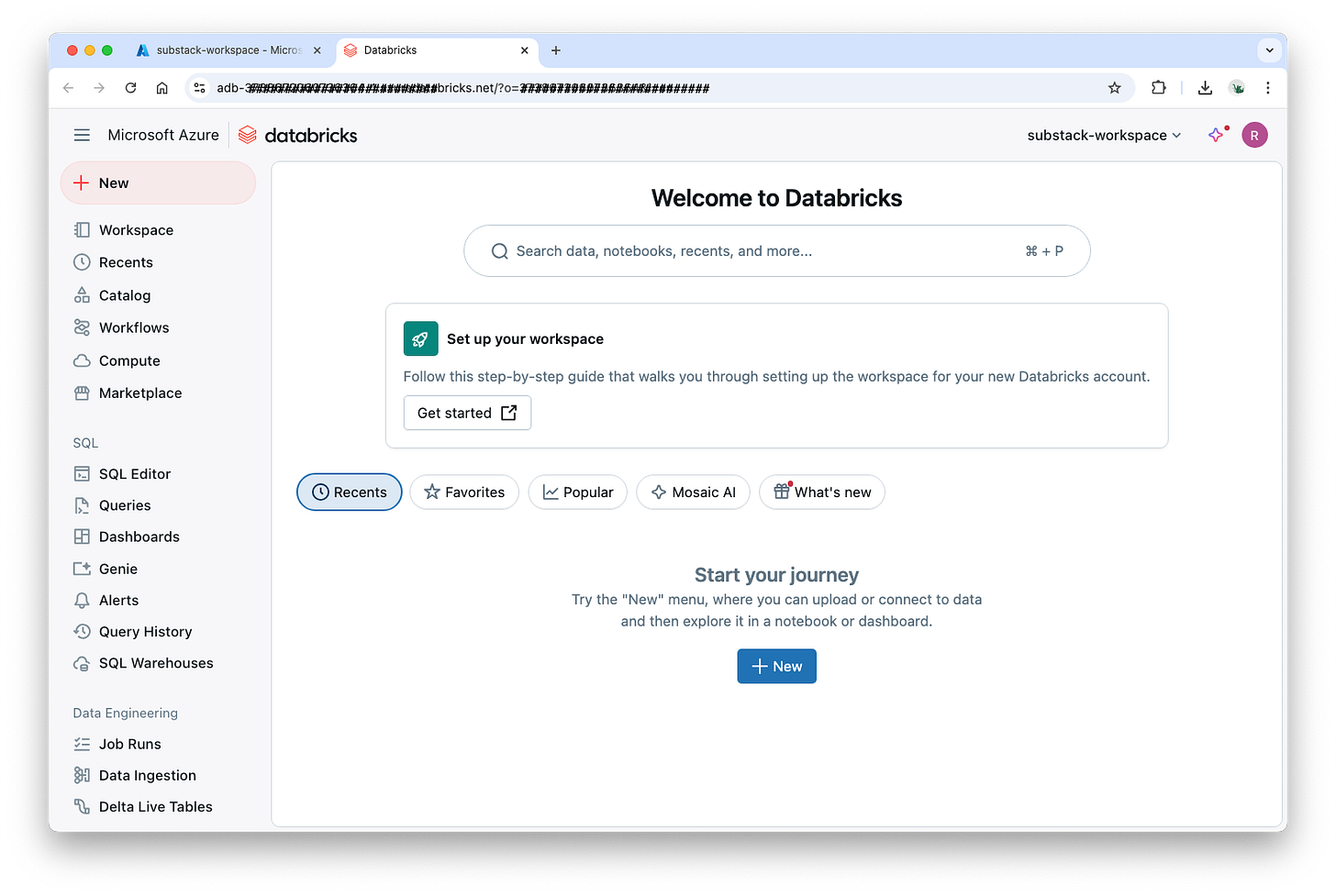Open browser extensions puzzle icon
1336x896 pixels.
click(x=1159, y=88)
